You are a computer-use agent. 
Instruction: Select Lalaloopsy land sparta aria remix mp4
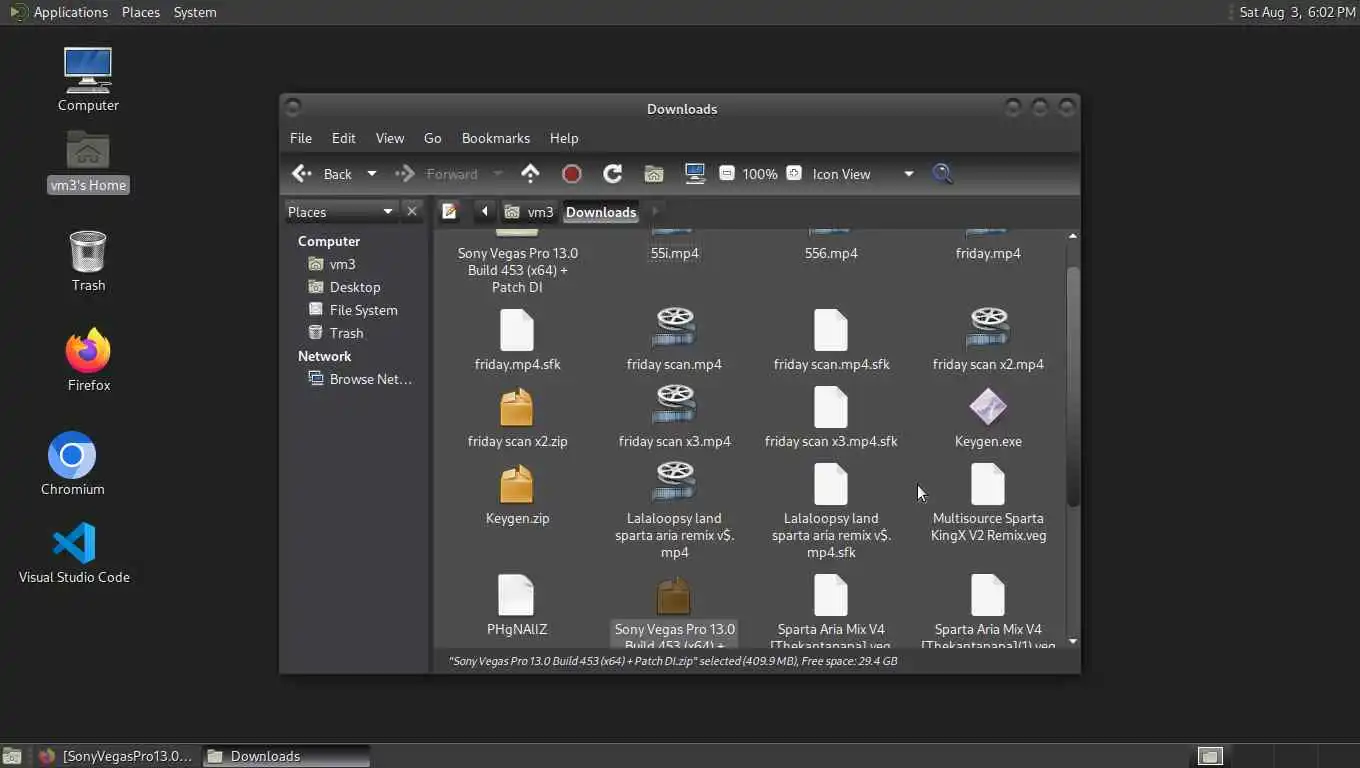[674, 484]
